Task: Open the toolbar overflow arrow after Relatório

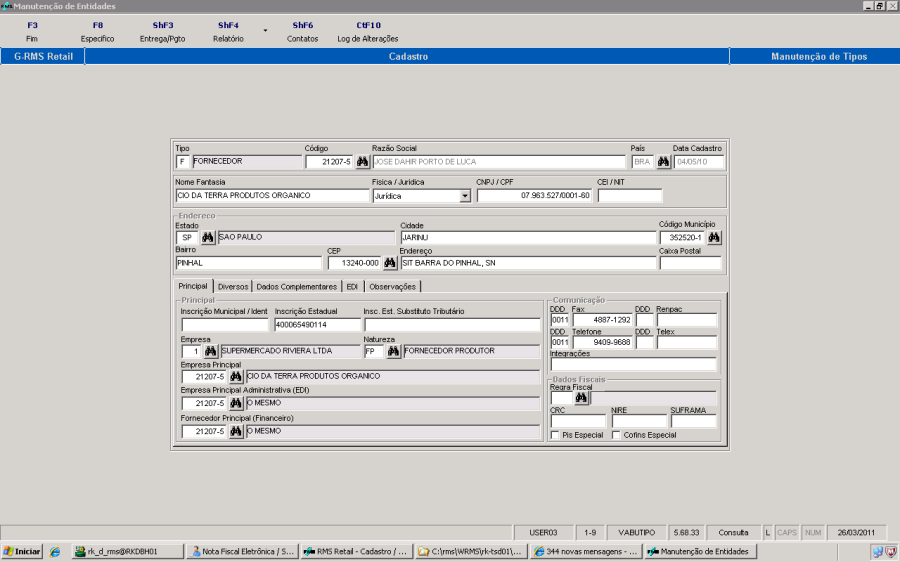Action: 265,30
